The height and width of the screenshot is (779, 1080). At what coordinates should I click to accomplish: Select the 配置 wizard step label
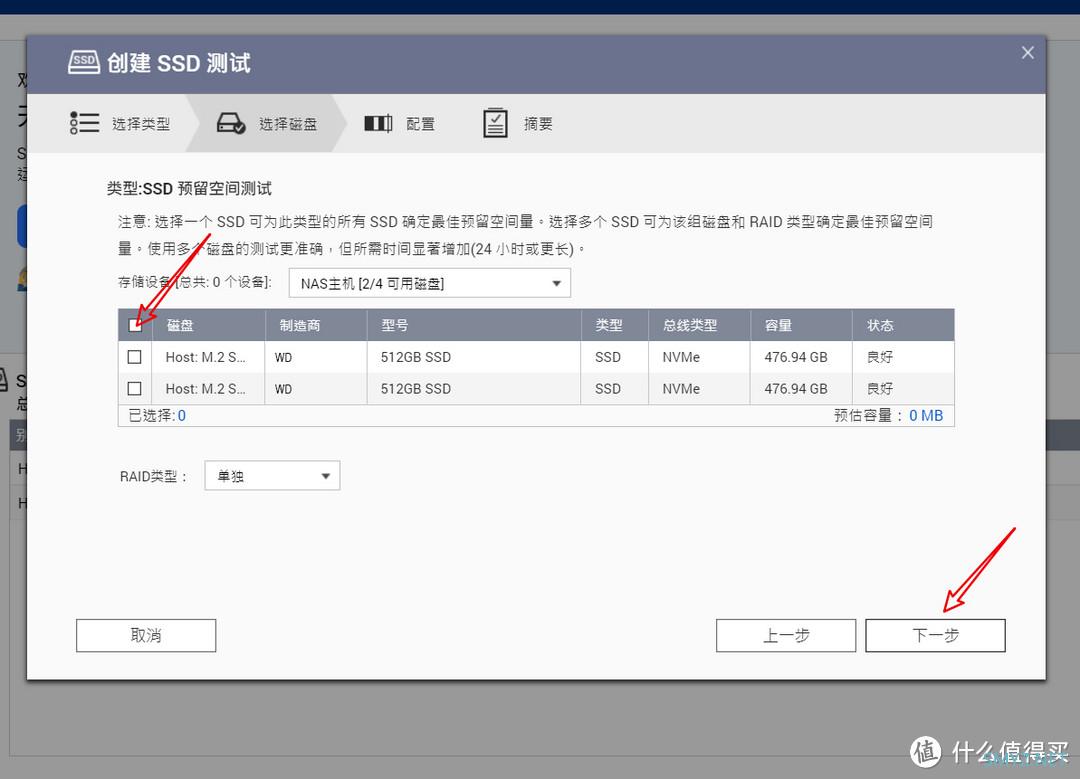pyautogui.click(x=420, y=124)
